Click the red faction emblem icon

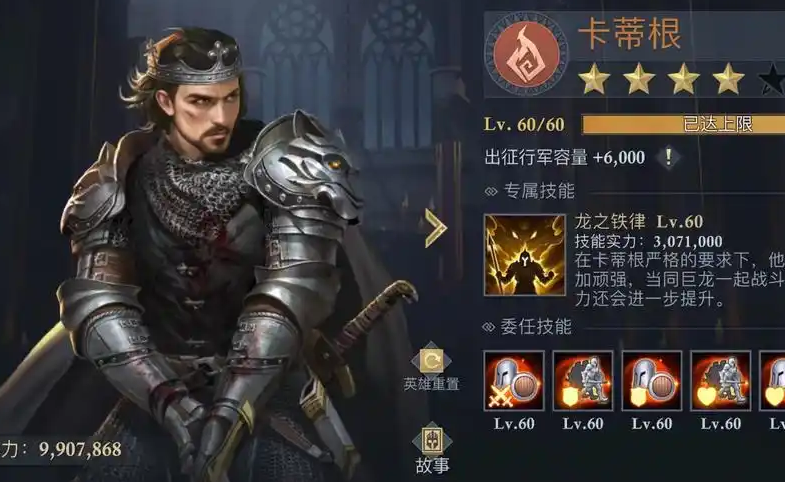coord(526,55)
